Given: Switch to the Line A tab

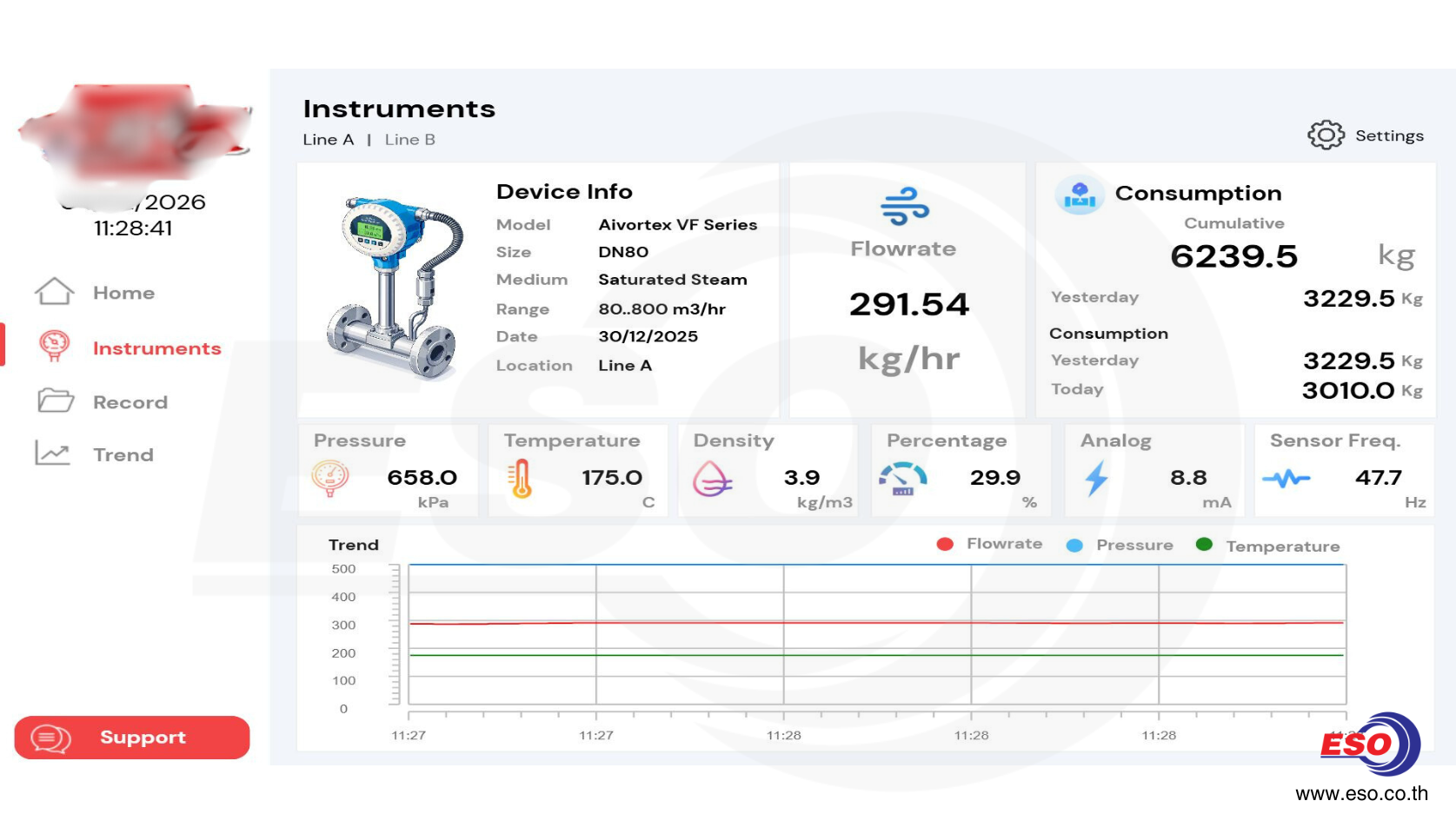Looking at the screenshot, I should [328, 140].
